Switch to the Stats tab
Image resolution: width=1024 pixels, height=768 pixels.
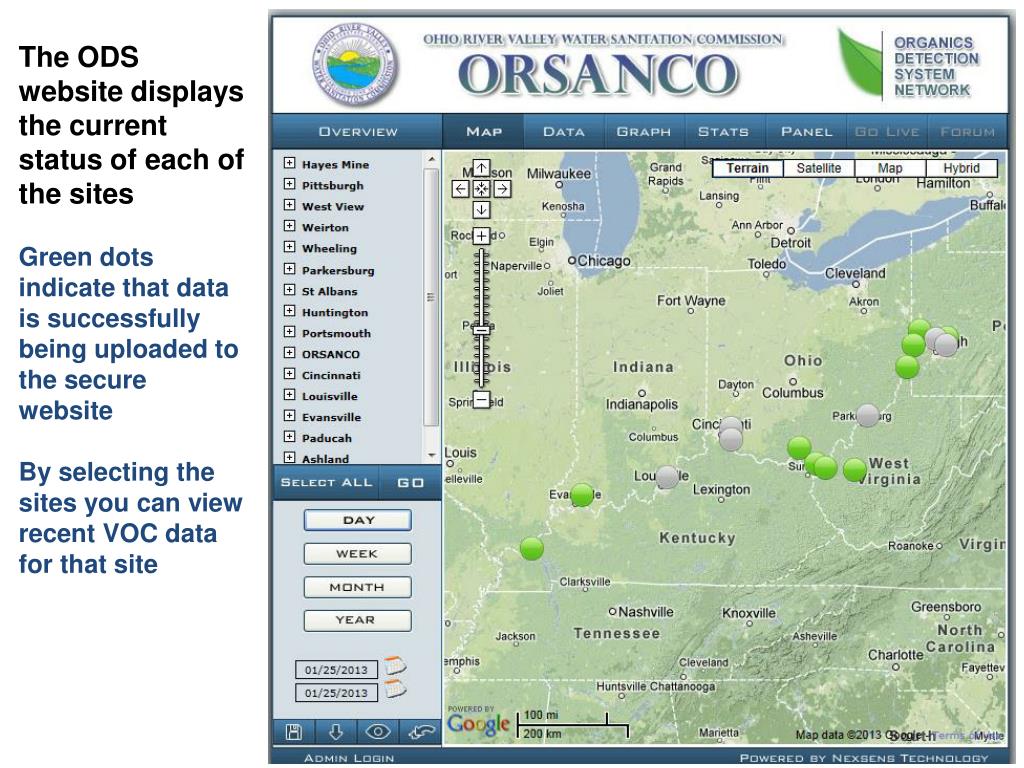click(724, 132)
